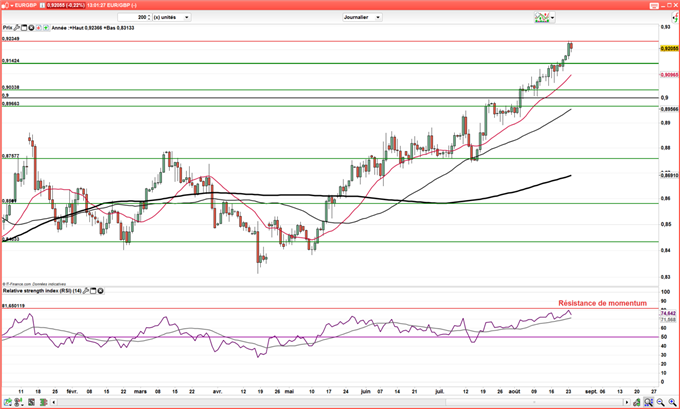Open the Journalier timeframe dropdown
The height and width of the screenshot is (409, 680).
coord(362,17)
